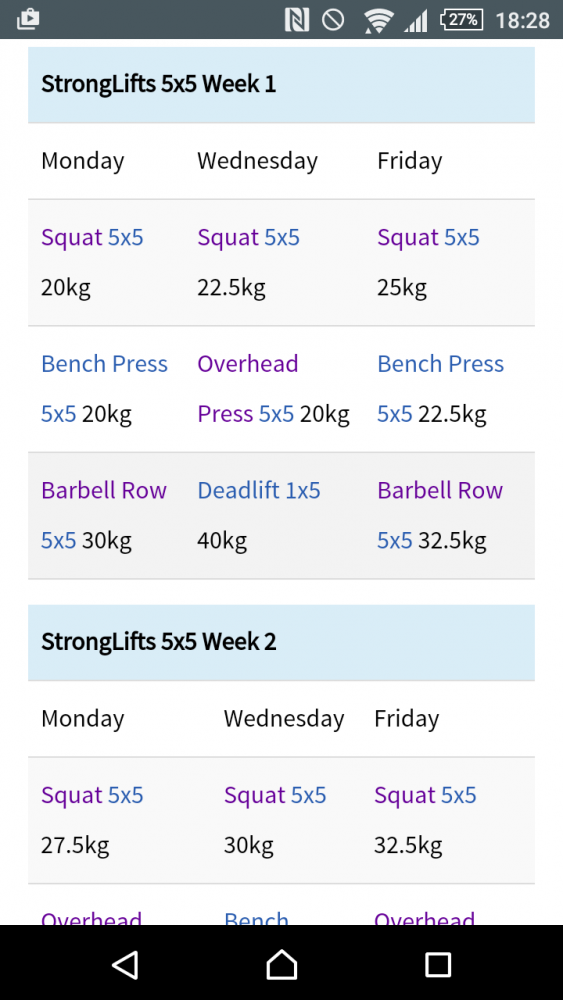Screen dimensions: 563x1000
Task: Open Friday Barbell Row link in Week 1
Action: [x=440, y=515]
